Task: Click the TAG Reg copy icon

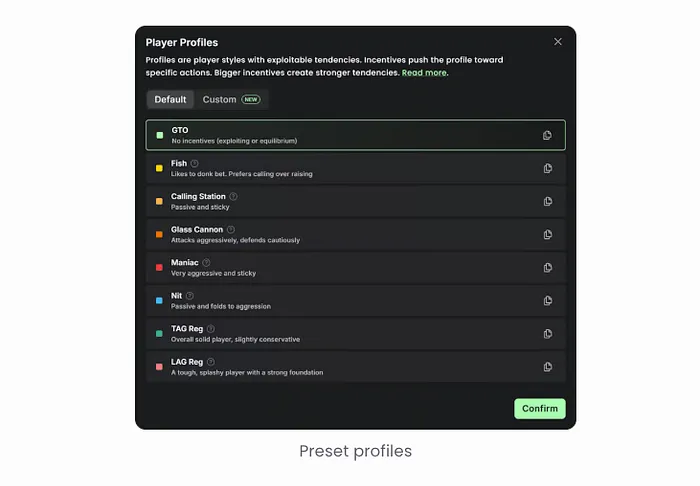Action: (547, 334)
